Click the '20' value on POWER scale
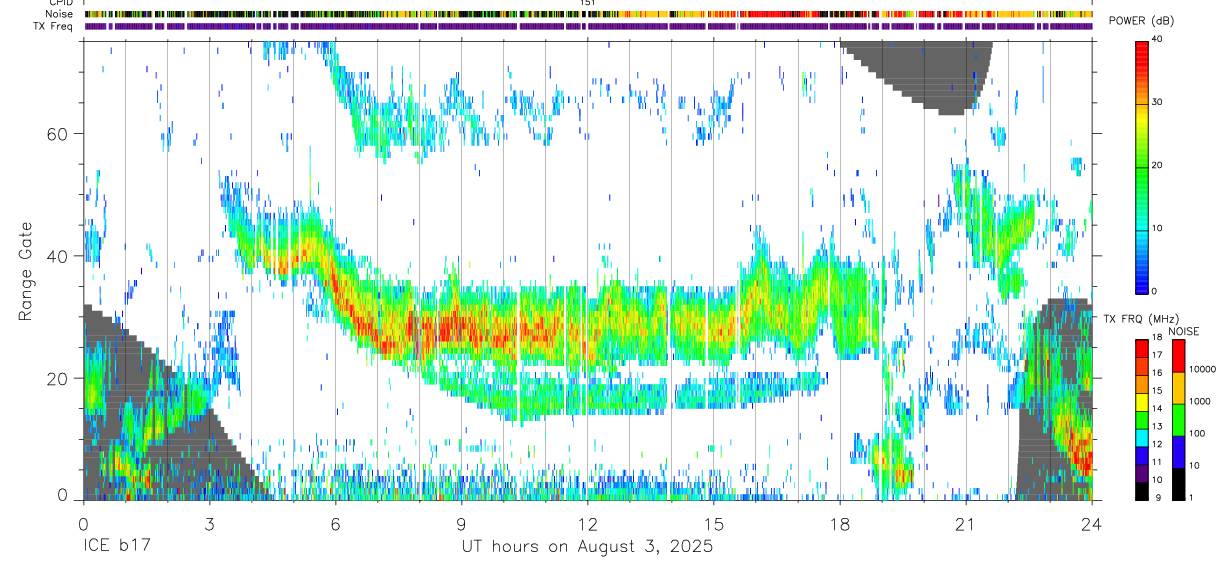Viewport: 1228px width, 567px height. click(1158, 166)
